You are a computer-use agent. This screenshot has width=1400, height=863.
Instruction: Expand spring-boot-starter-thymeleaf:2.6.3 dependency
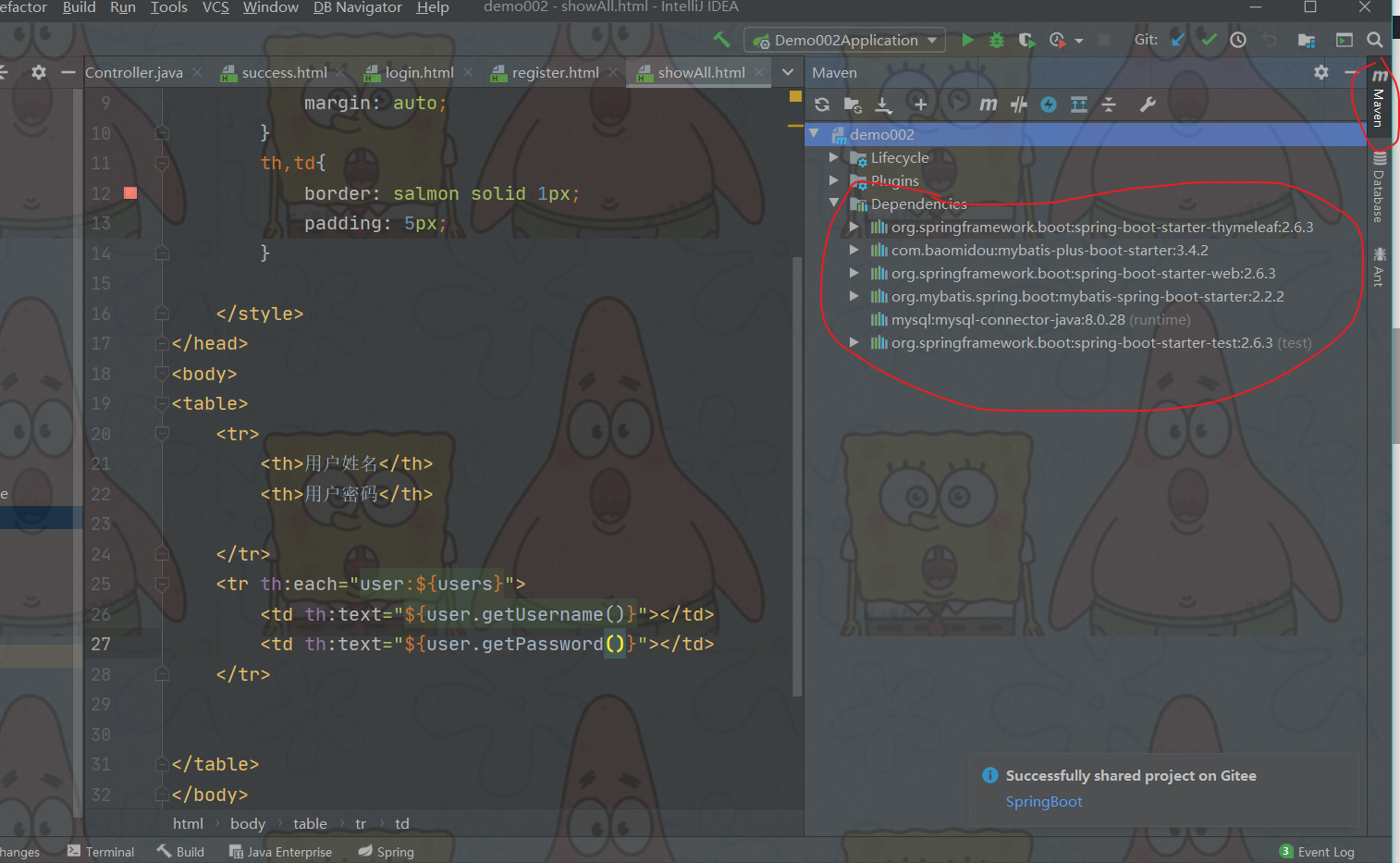(x=854, y=227)
